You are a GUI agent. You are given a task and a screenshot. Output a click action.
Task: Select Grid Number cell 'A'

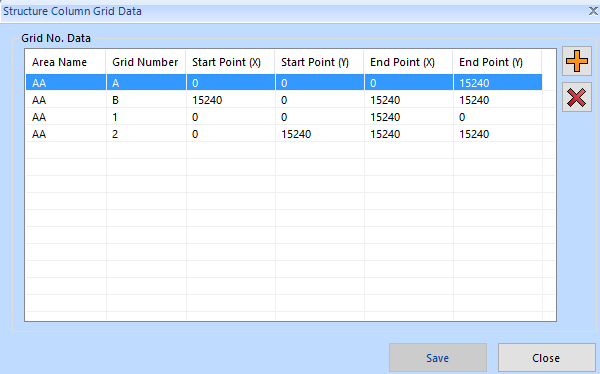pyautogui.click(x=146, y=83)
